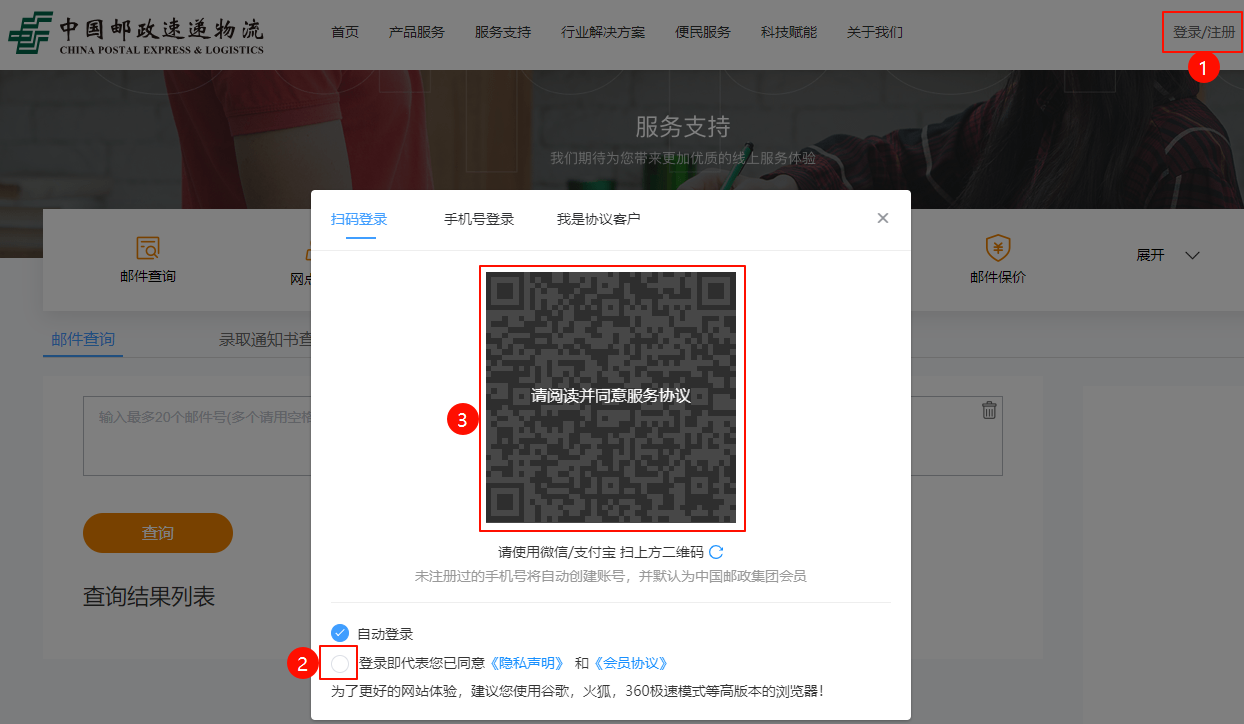
Task: Click the 登录/注册 link at top right
Action: pyautogui.click(x=1203, y=32)
